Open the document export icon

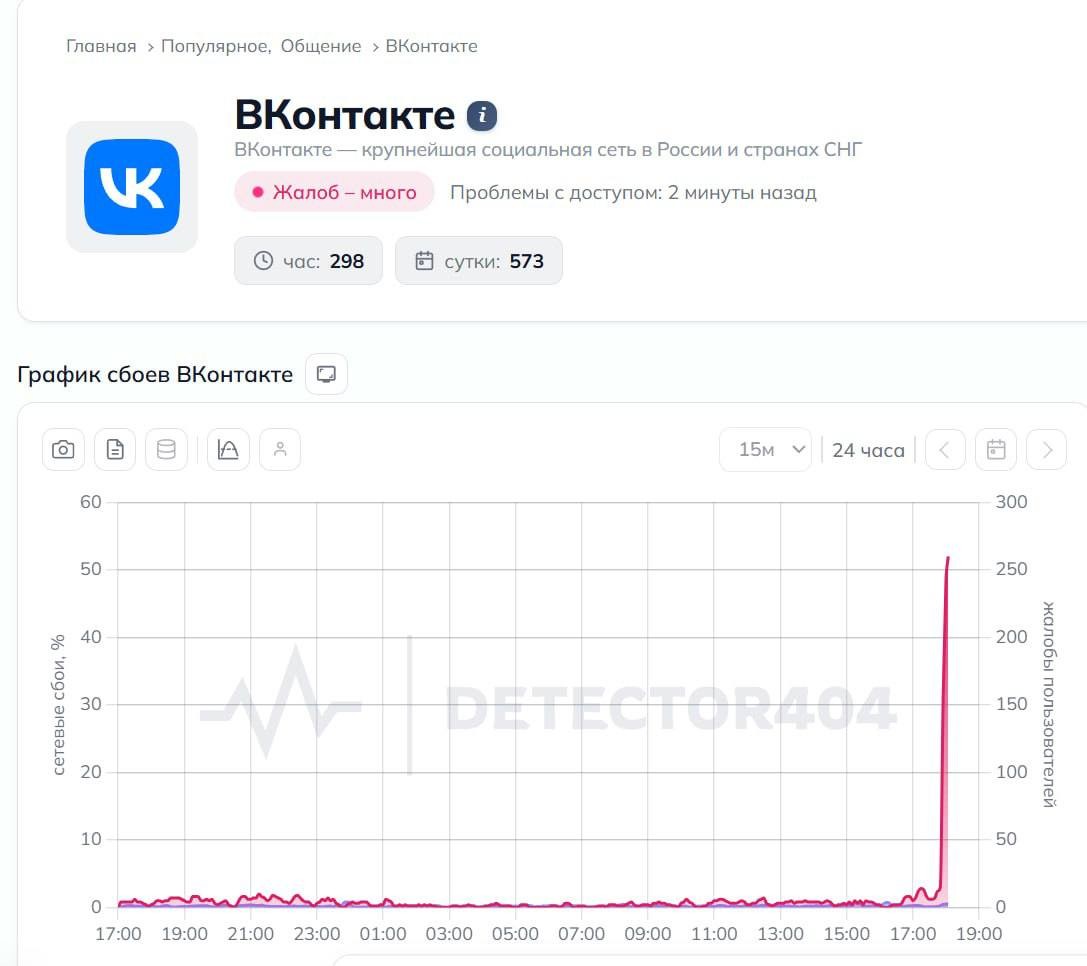pyautogui.click(x=115, y=449)
